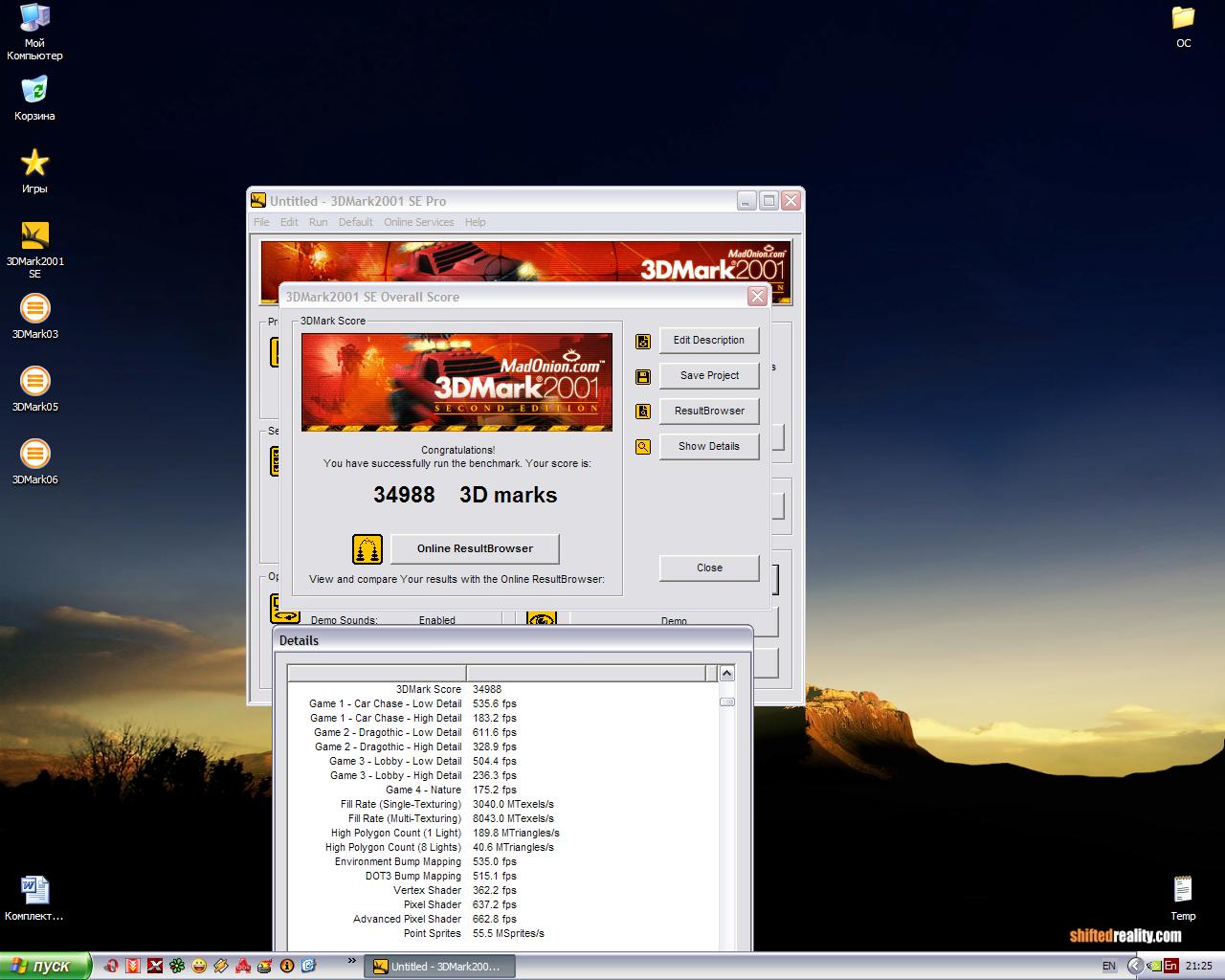Click the Details list scrollbar thumb
This screenshot has height=980, width=1225.
726,702
